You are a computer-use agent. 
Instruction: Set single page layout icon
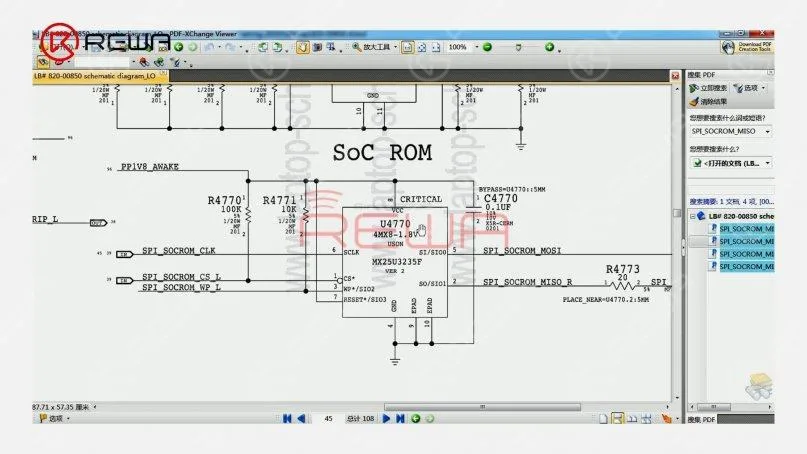coord(603,419)
